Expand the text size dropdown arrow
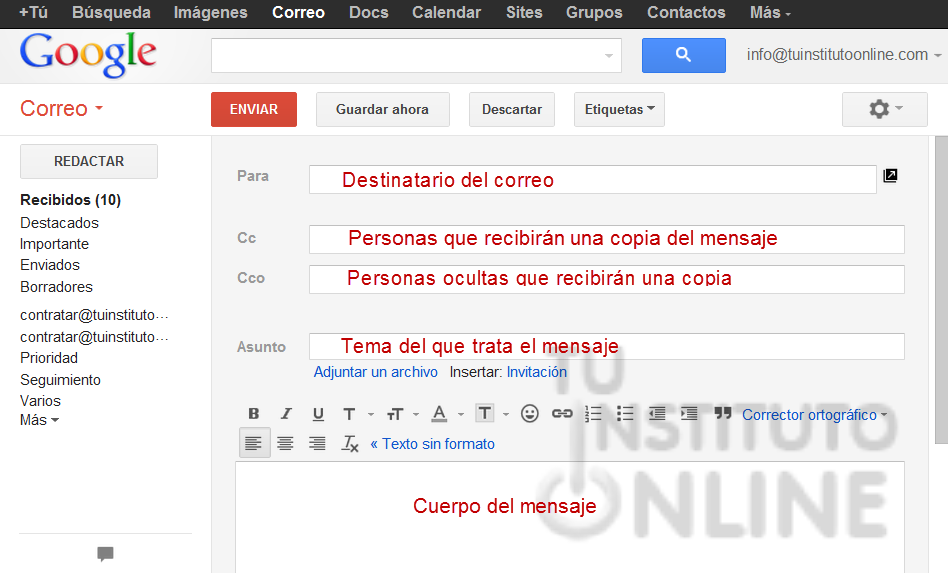Viewport: 948px width, 573px height. pos(416,415)
